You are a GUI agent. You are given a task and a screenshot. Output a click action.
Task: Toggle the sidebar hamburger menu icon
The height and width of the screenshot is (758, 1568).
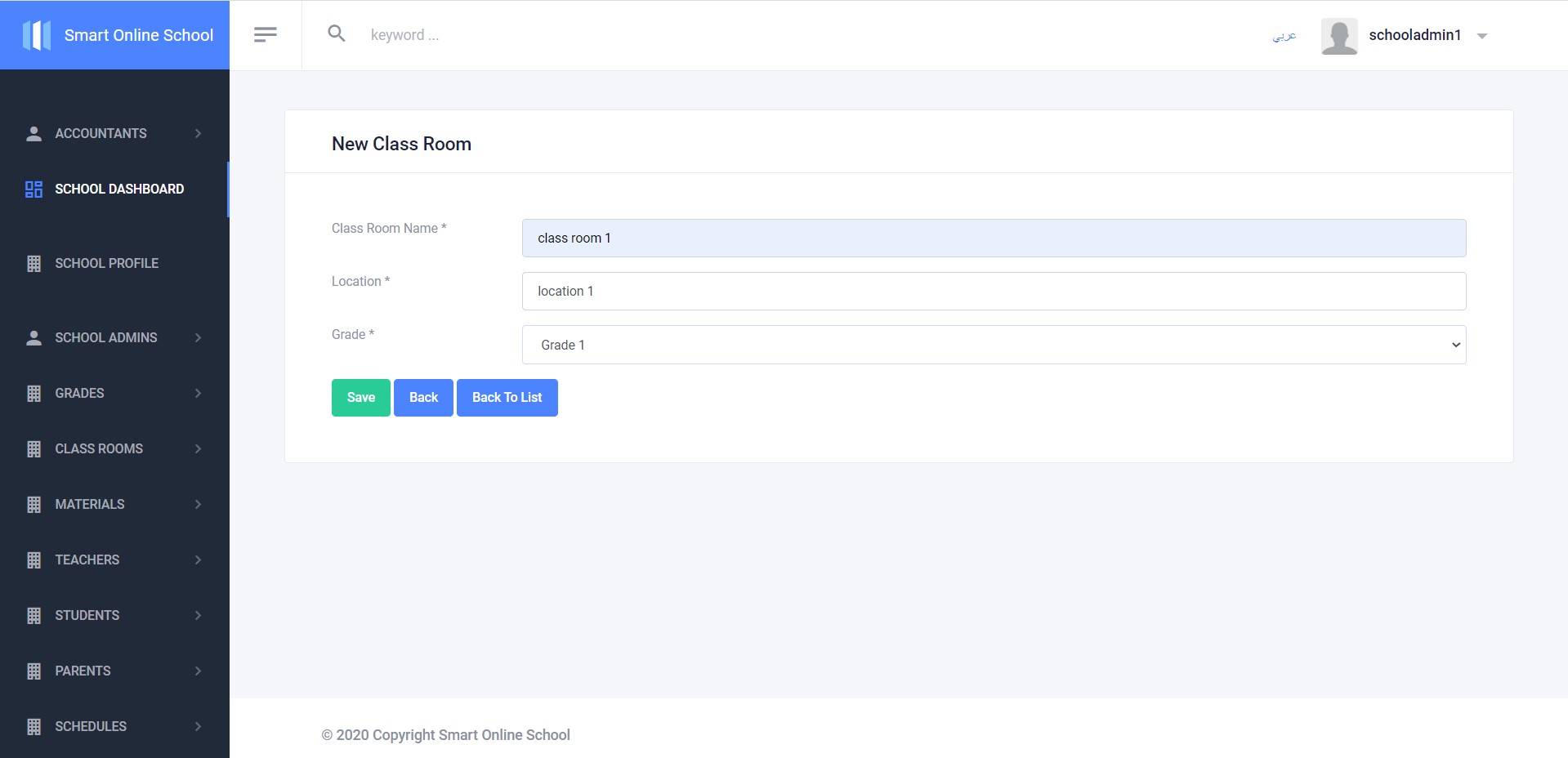coord(266,34)
